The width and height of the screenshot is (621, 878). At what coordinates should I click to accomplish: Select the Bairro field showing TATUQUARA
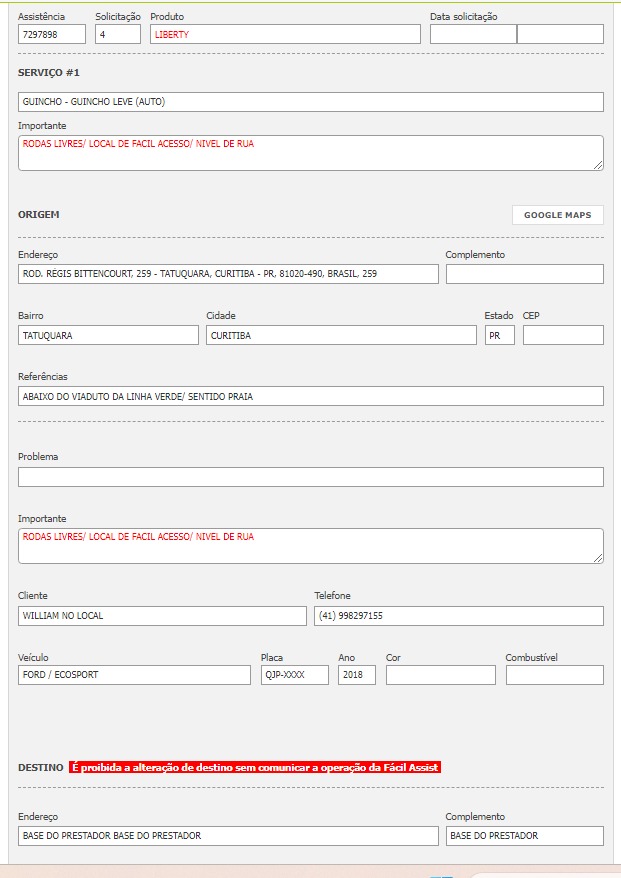click(108, 335)
